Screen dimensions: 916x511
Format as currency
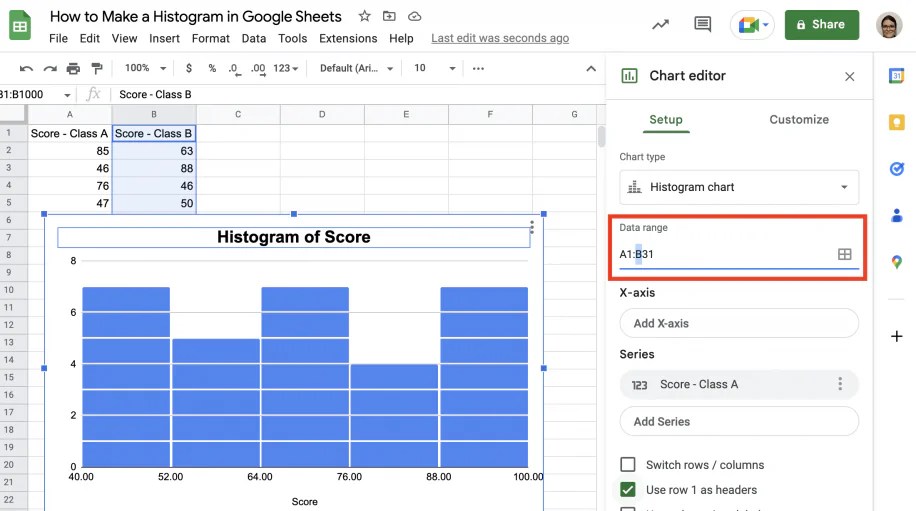(188, 68)
